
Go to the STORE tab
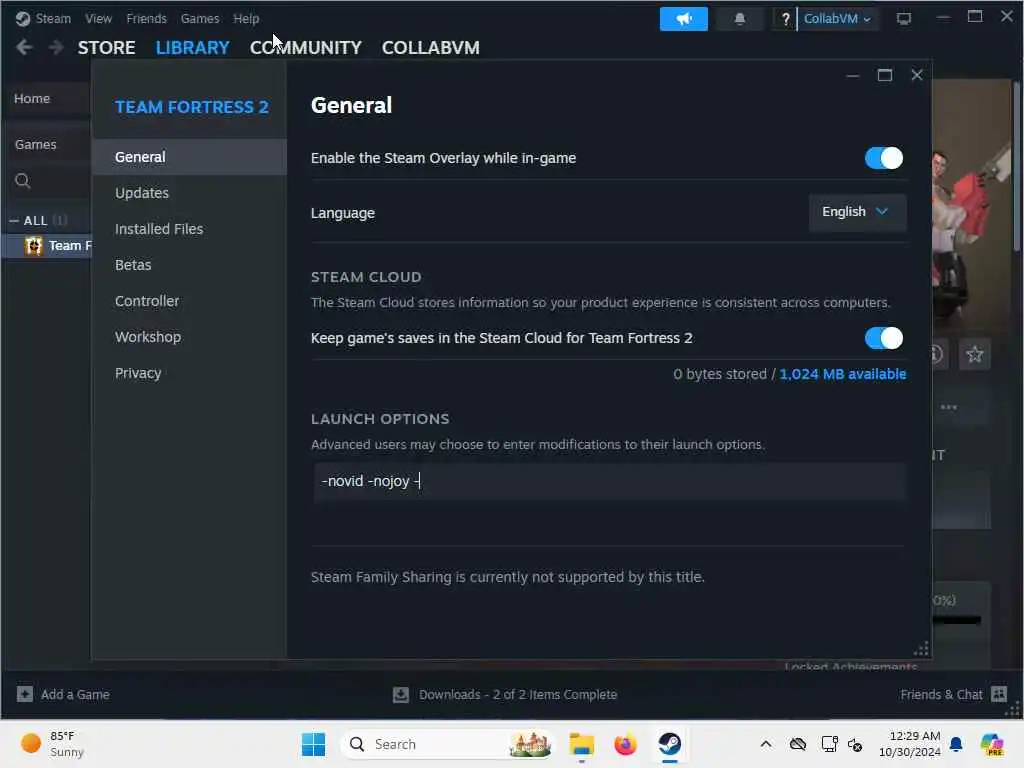click(x=106, y=48)
